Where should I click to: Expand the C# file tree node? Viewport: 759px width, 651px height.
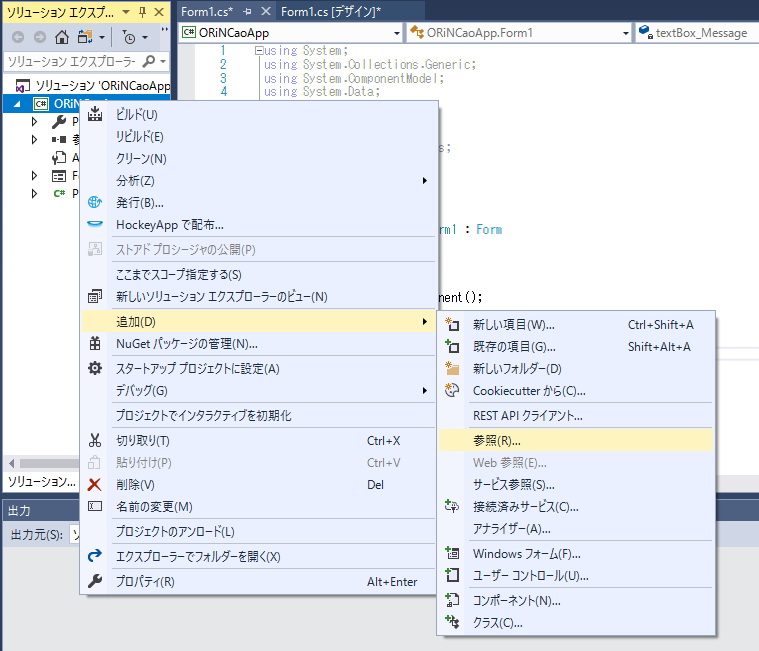point(34,193)
